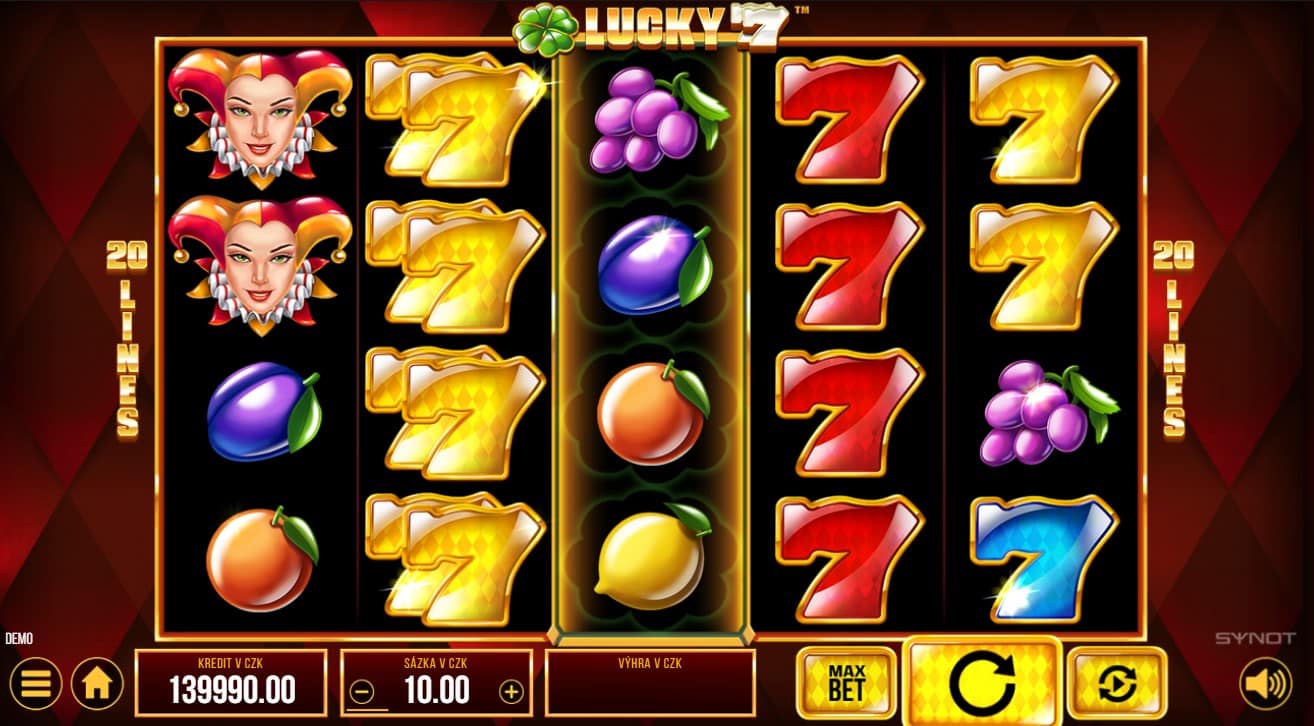Click the Výhra v CZK panel
Viewport: 1314px width, 726px height.
point(650,682)
